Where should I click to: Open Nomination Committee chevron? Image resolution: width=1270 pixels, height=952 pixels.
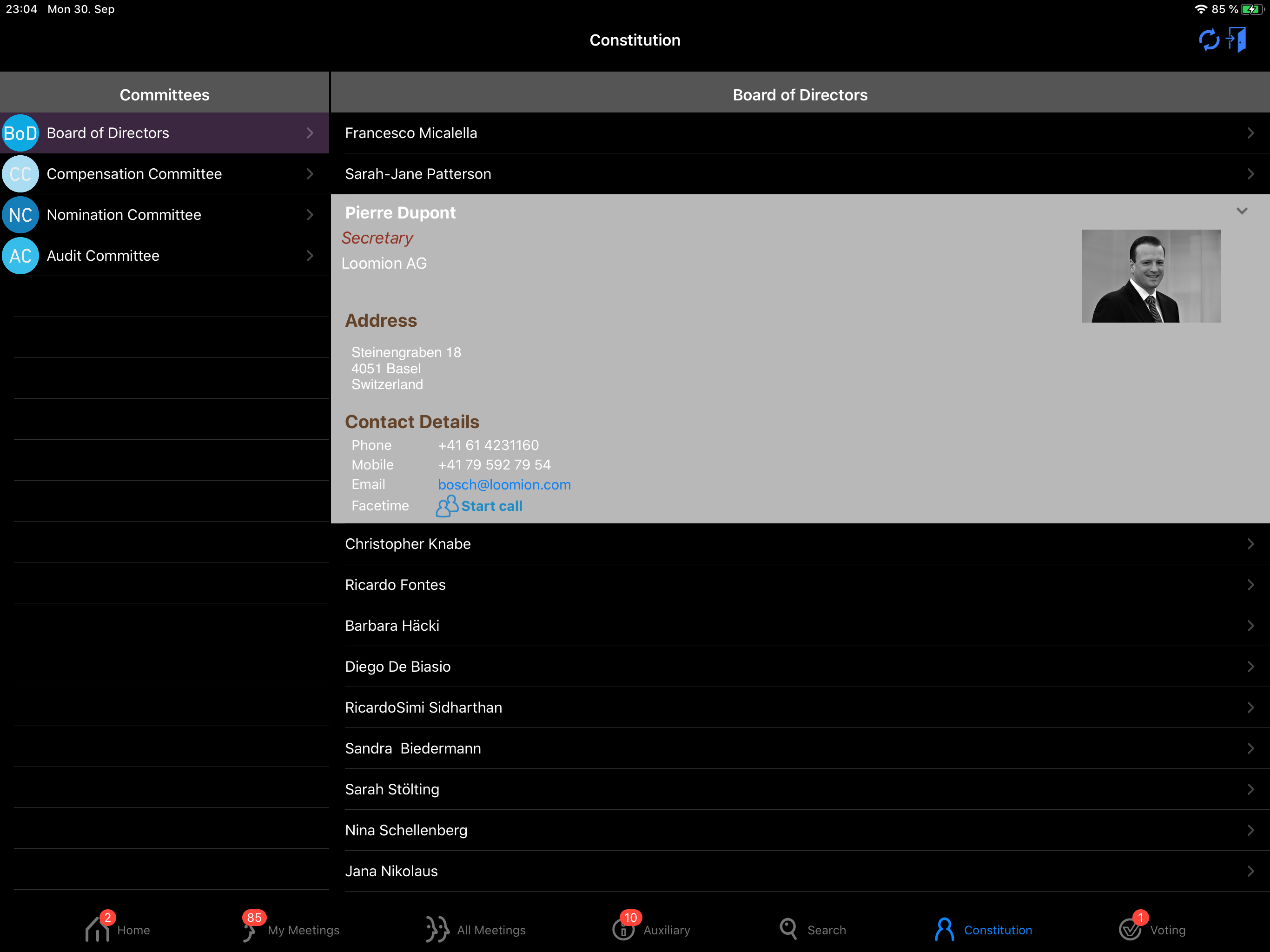[x=310, y=215]
